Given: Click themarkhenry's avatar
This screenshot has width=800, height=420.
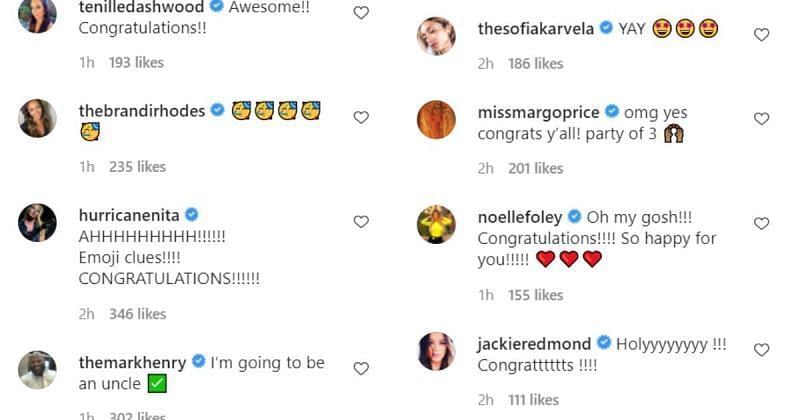Looking at the screenshot, I should click(x=37, y=370).
